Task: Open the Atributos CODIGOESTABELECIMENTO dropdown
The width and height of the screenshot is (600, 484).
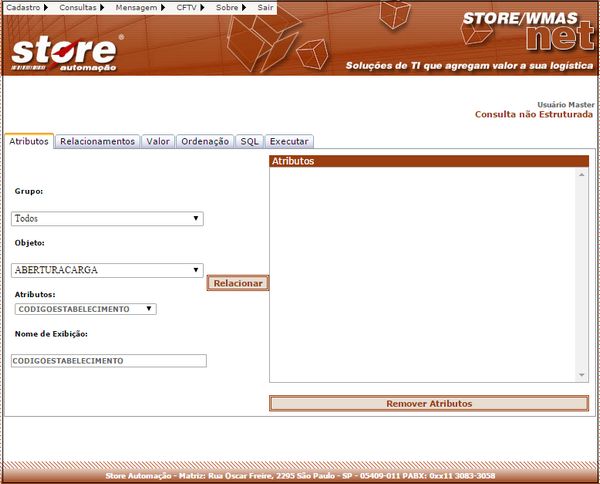Action: click(84, 309)
